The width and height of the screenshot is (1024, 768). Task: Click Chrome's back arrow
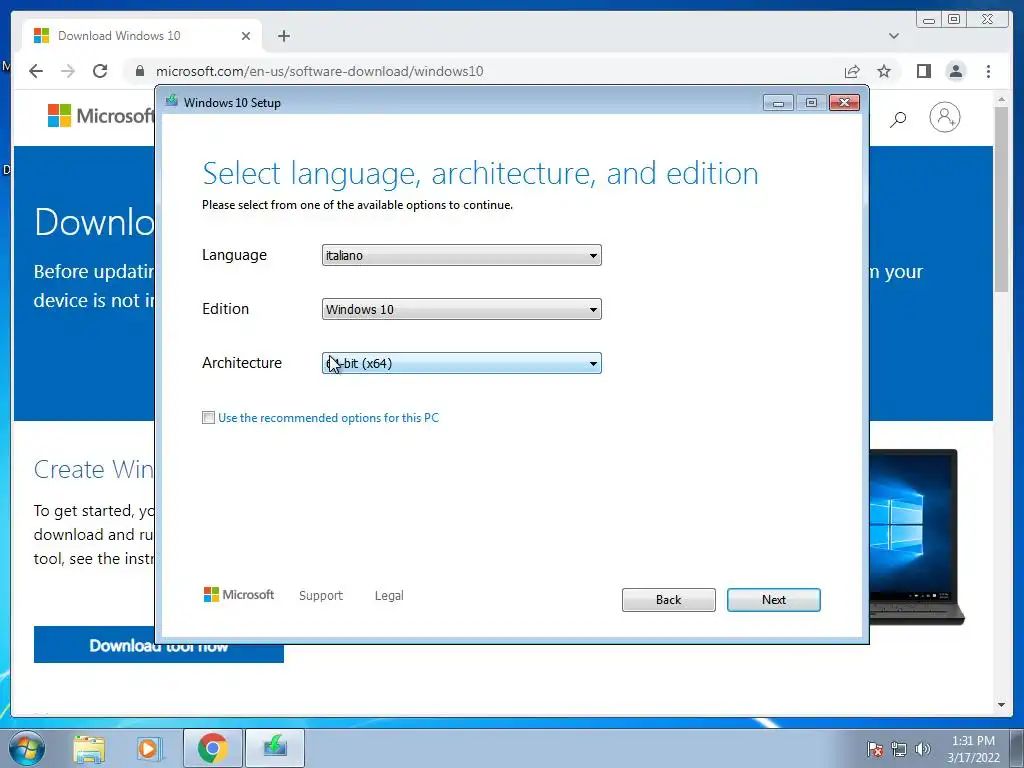tap(36, 71)
